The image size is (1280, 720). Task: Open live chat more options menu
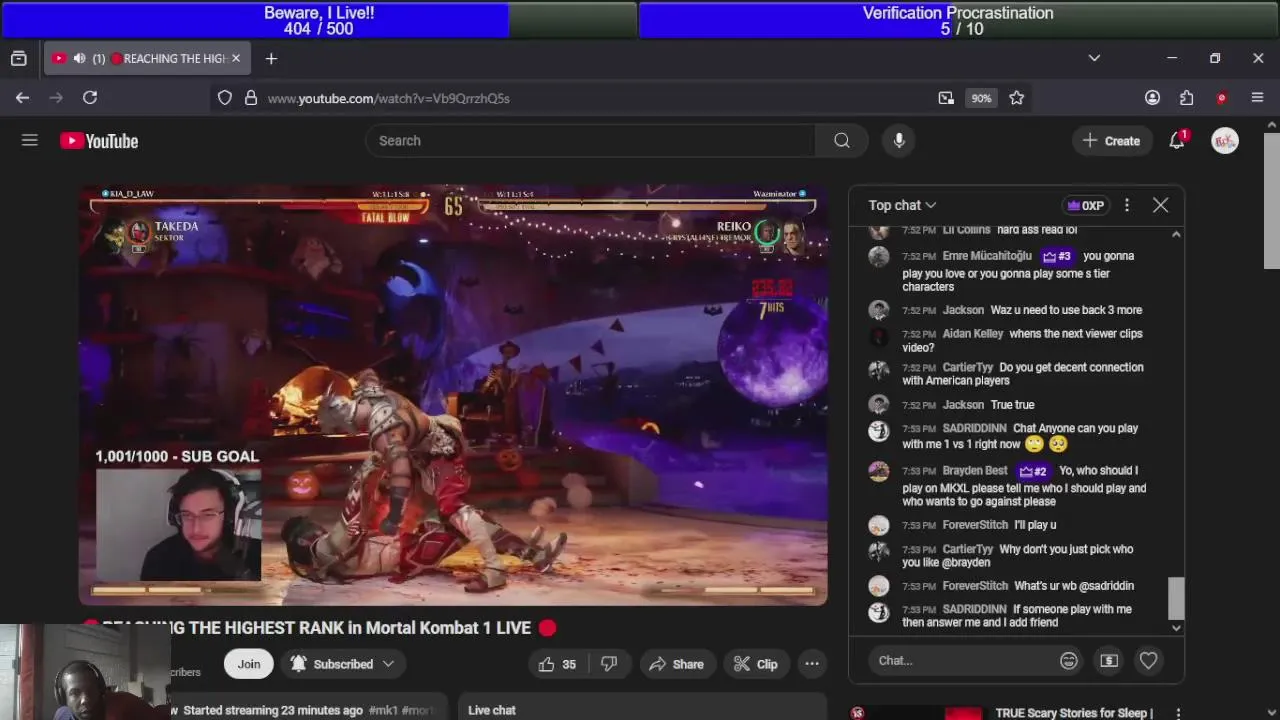tap(1127, 205)
